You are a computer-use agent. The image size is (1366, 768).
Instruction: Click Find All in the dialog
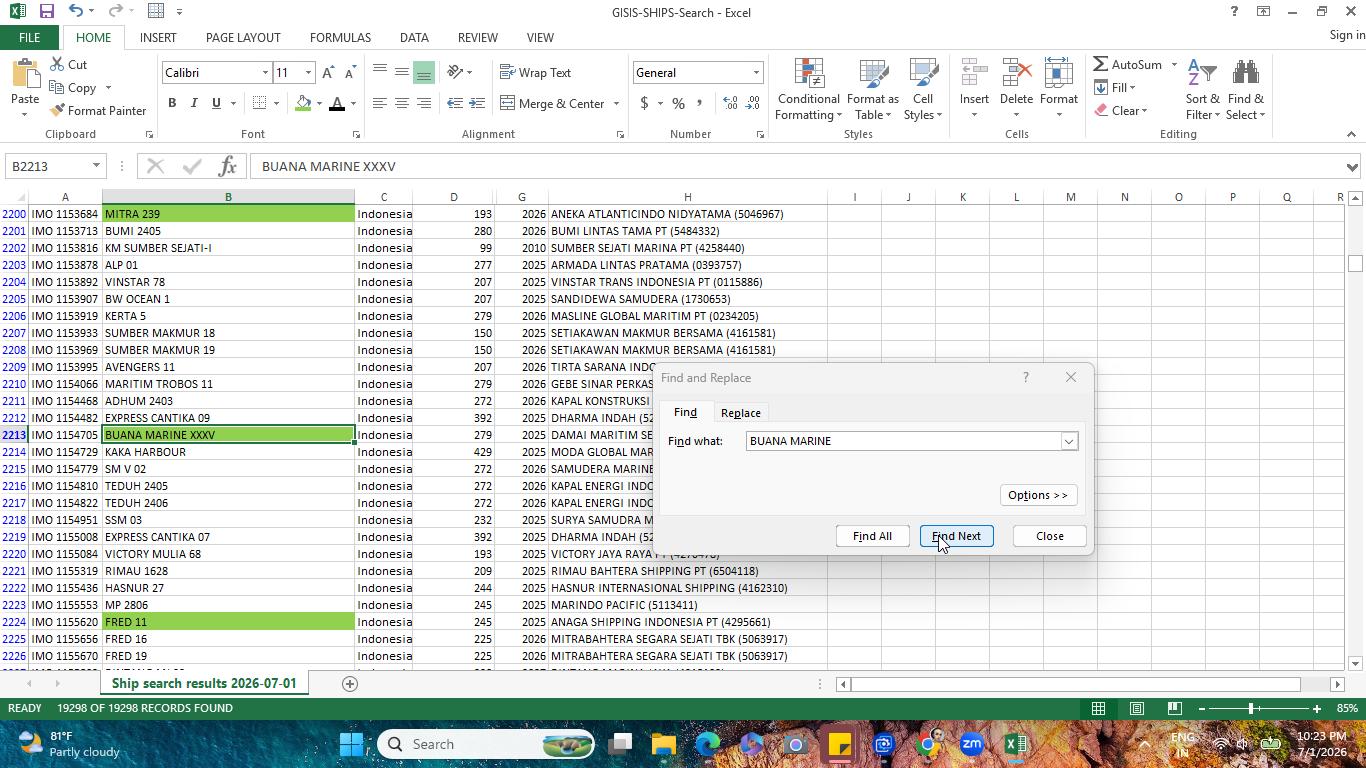872,536
